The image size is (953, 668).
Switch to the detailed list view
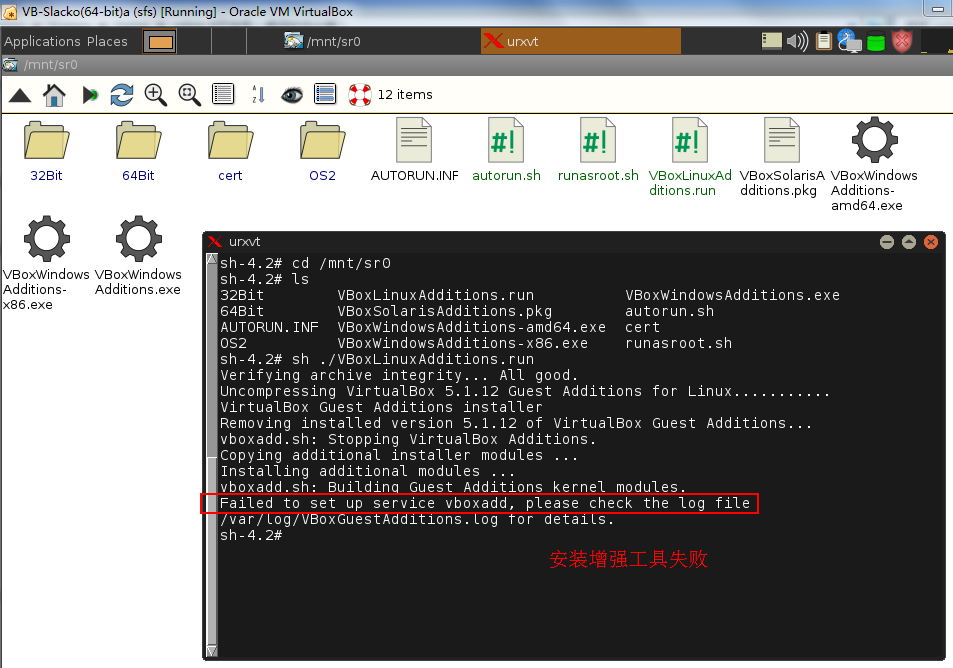[223, 94]
